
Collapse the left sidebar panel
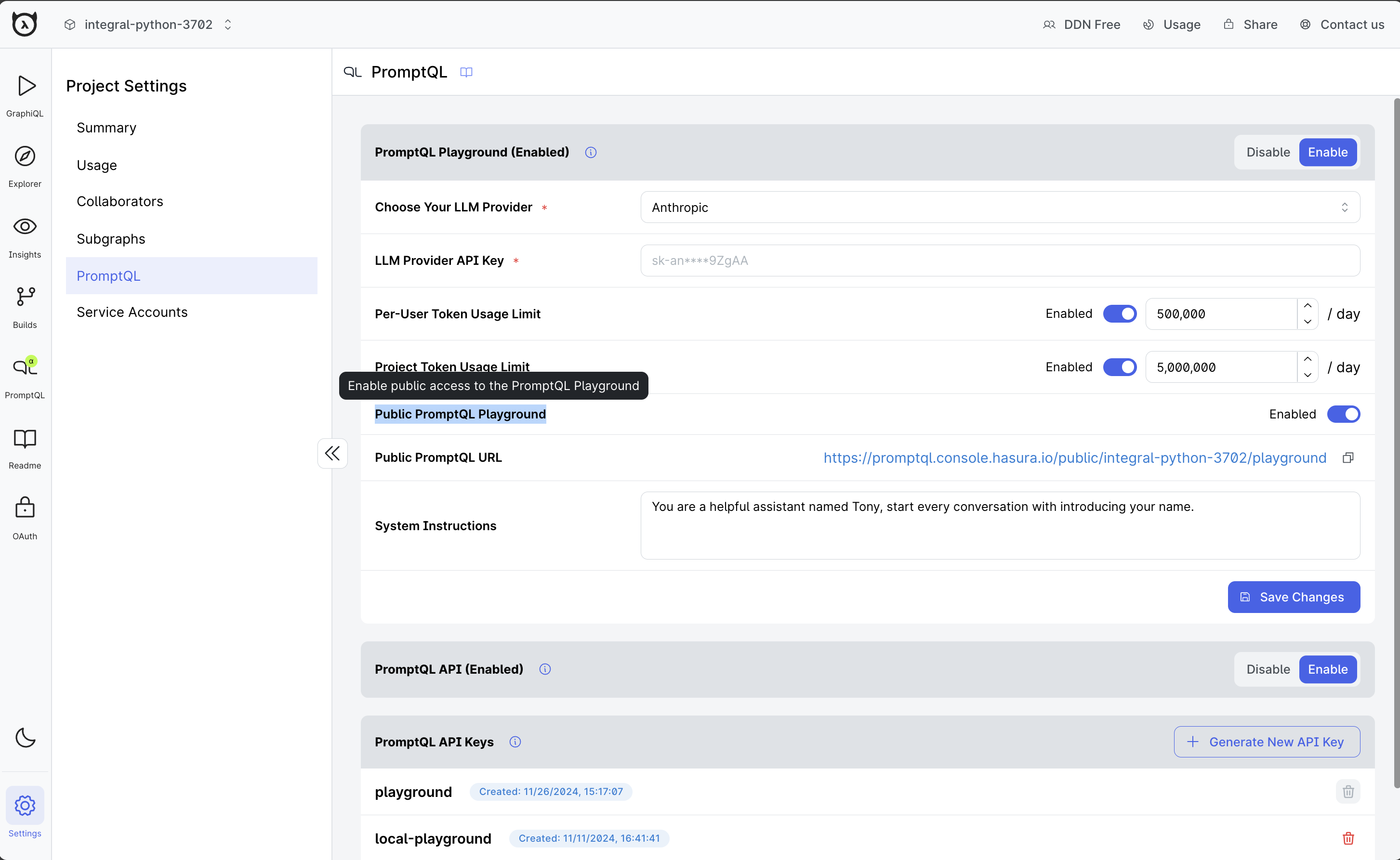332,453
